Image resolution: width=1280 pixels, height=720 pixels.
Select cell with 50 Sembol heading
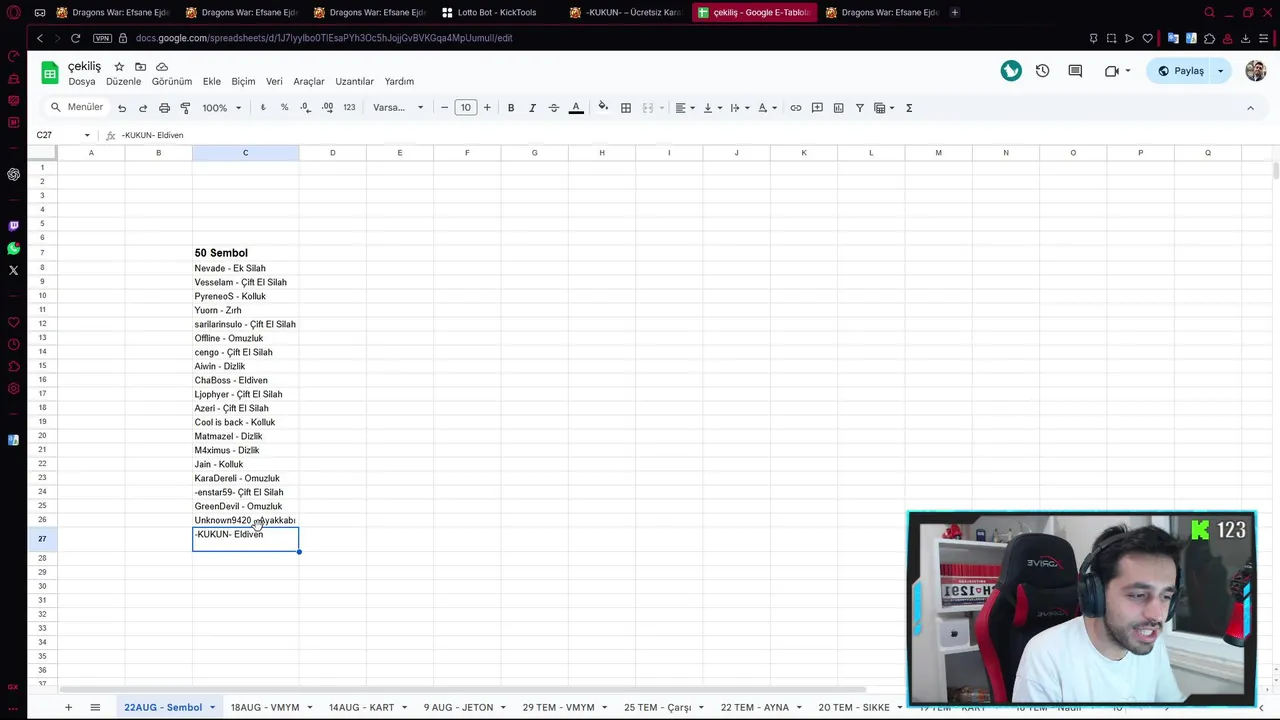click(x=245, y=253)
